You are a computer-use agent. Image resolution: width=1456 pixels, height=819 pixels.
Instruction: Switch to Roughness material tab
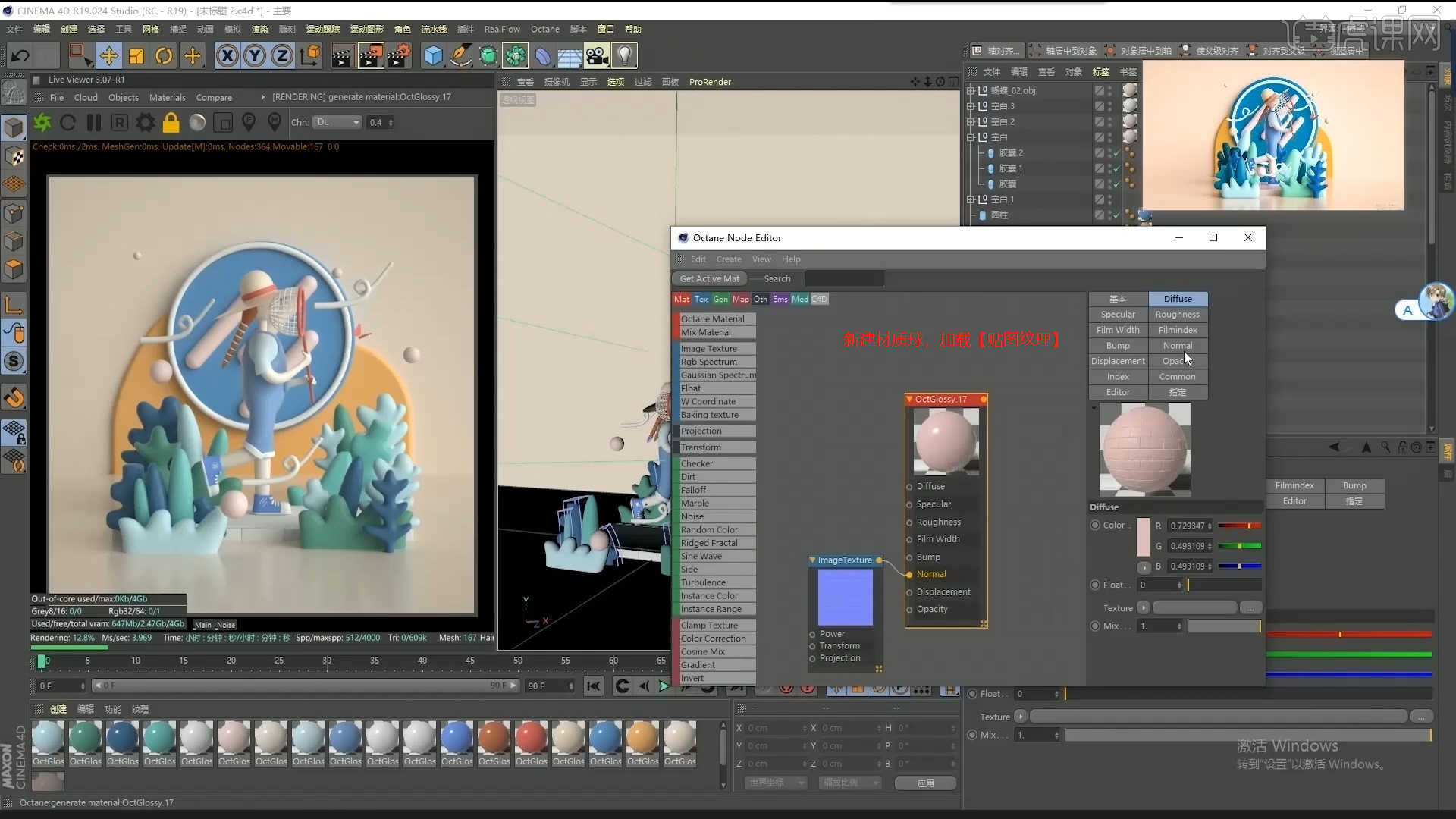(x=1178, y=315)
